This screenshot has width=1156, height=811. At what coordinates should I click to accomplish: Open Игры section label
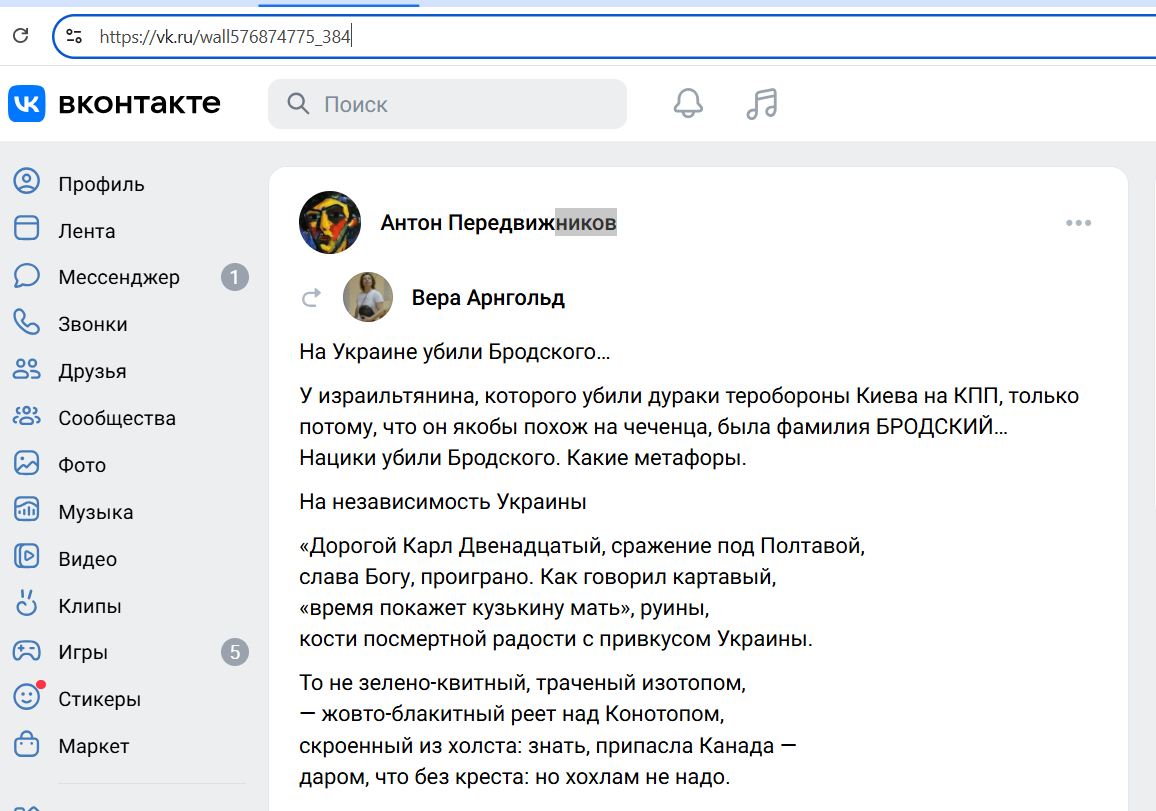[83, 652]
